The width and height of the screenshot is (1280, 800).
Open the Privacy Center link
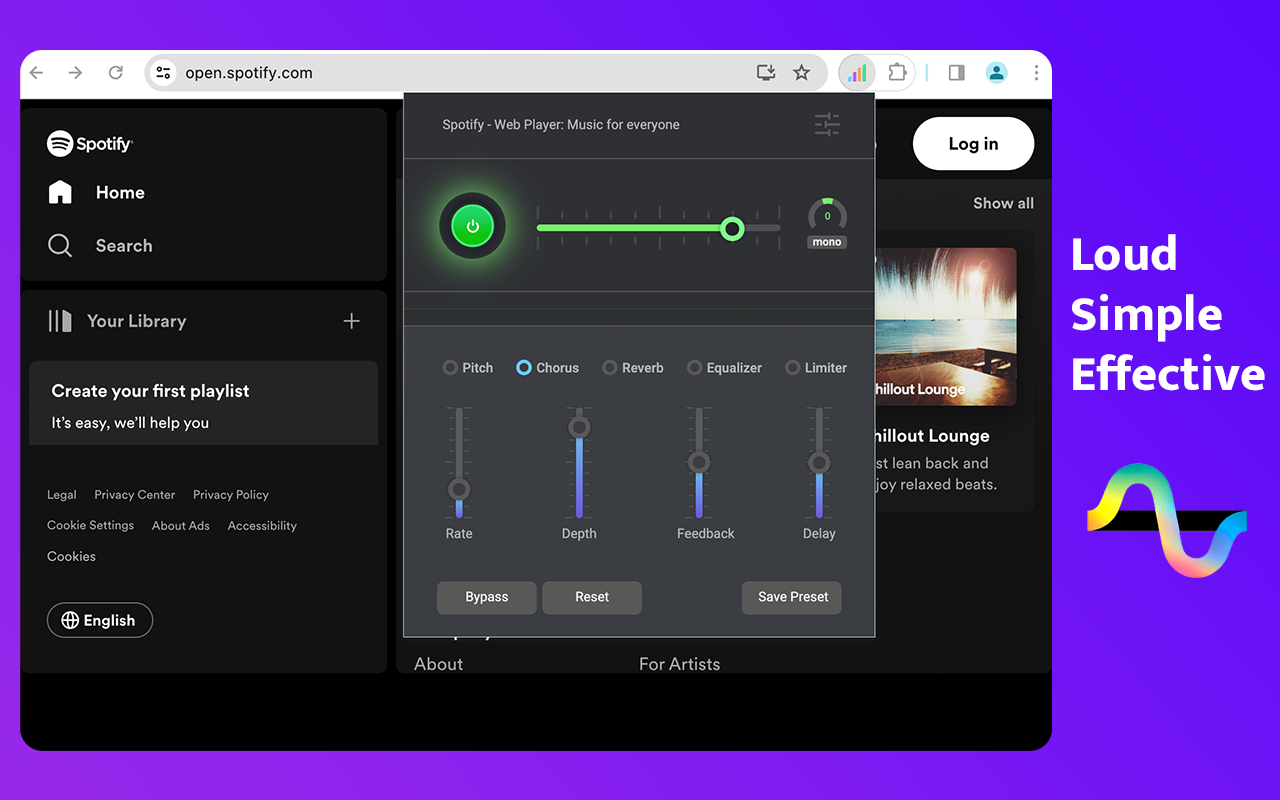click(135, 495)
